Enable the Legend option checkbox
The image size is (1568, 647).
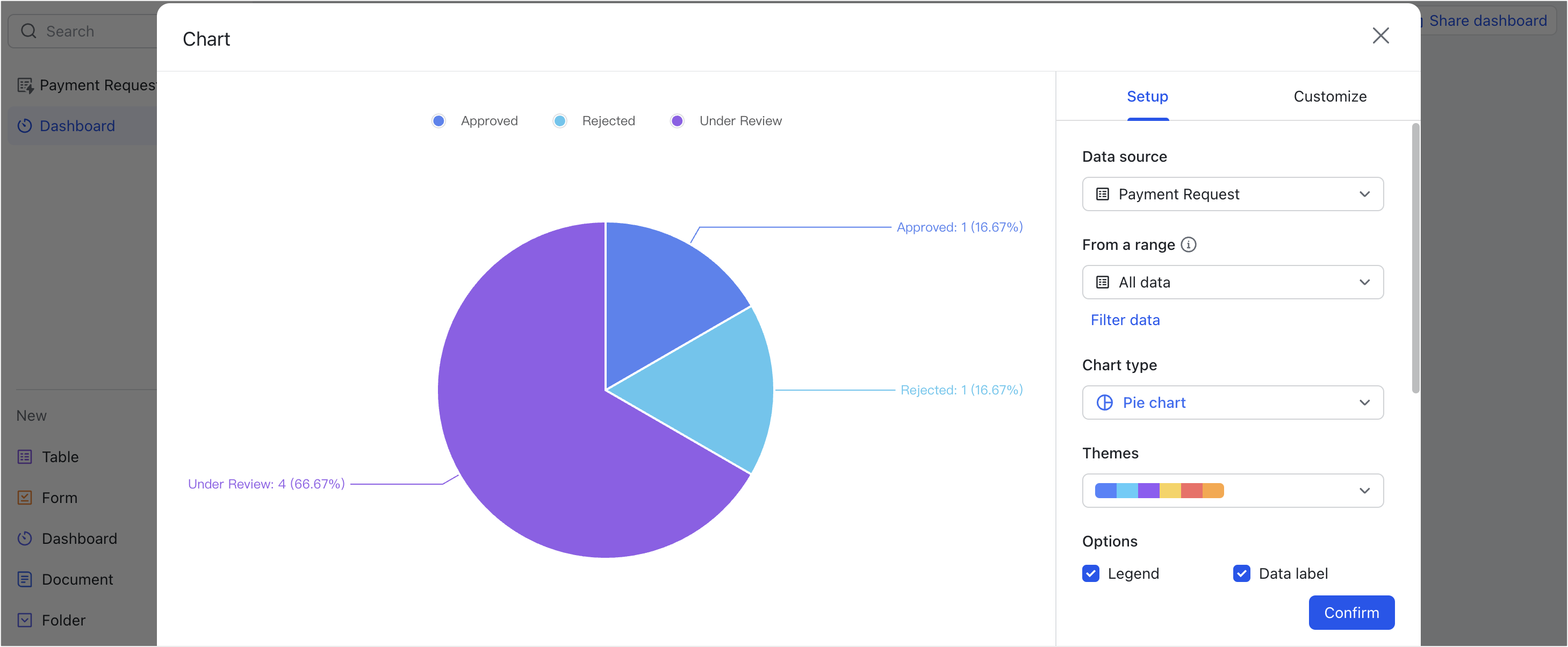click(1090, 573)
